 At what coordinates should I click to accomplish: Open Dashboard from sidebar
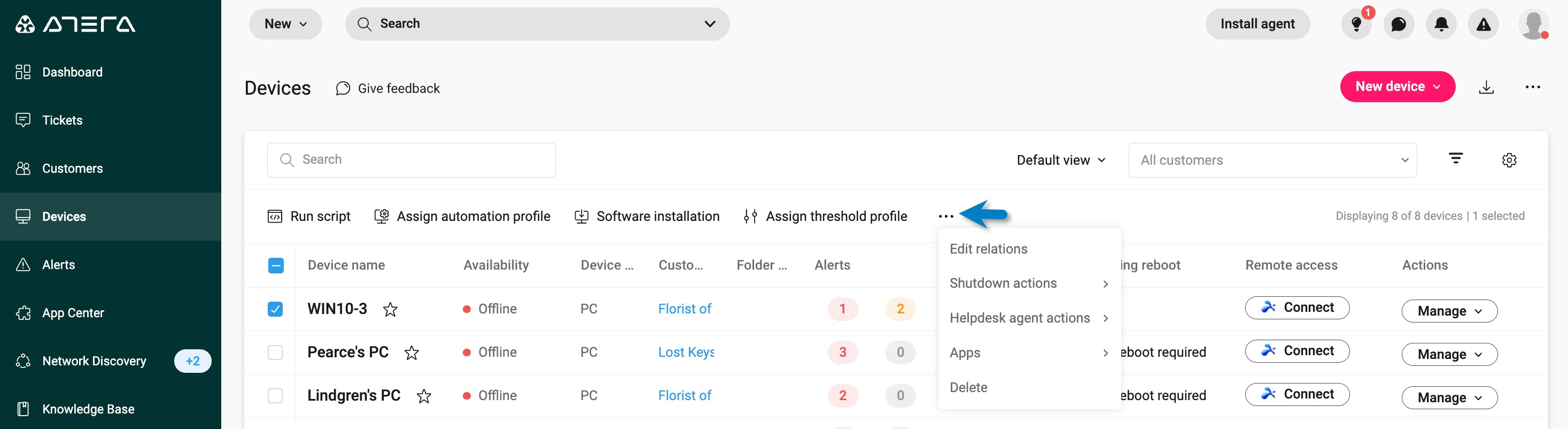click(x=110, y=72)
